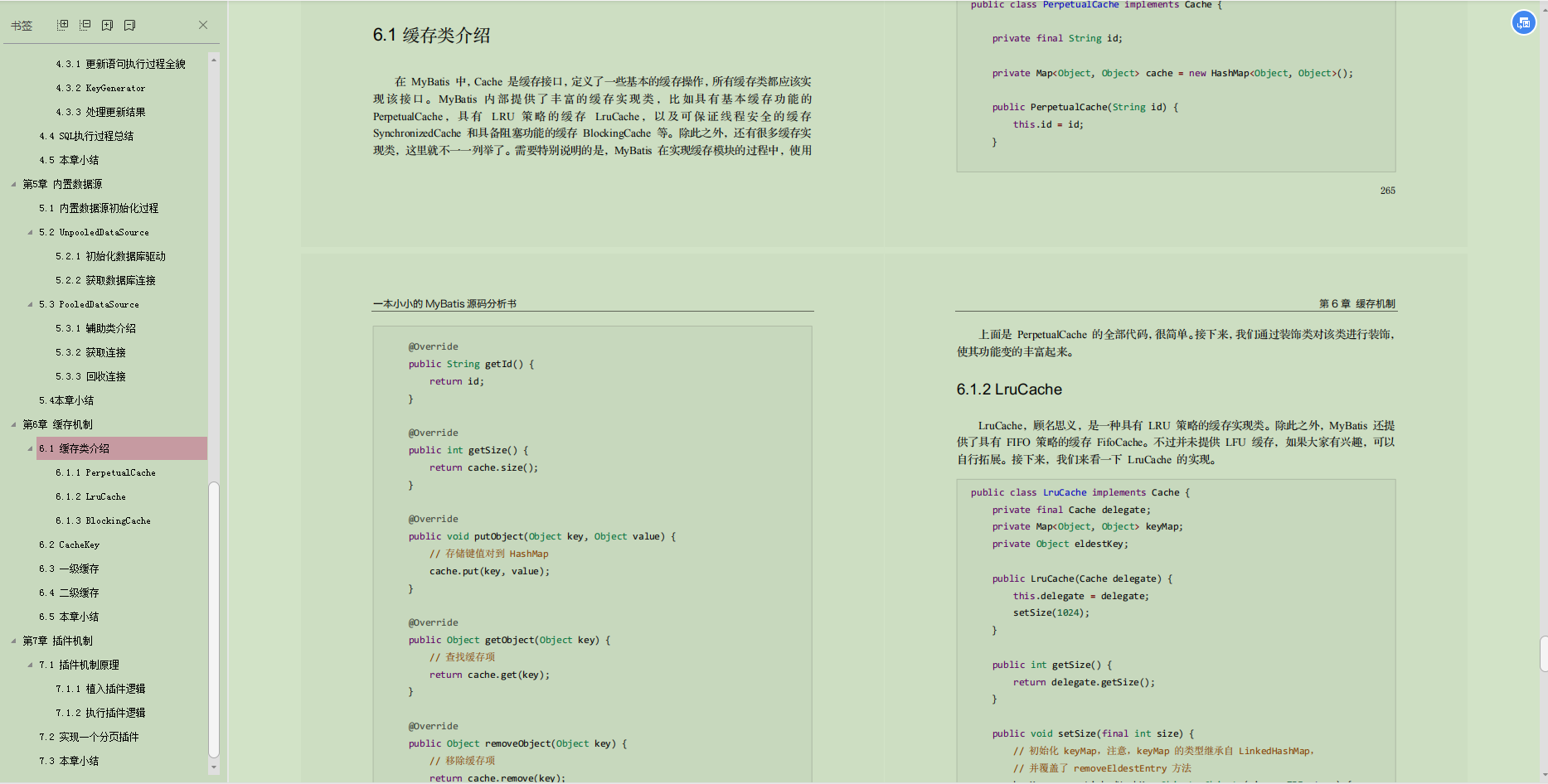Open bookmark 7.2 实现一个分页插件

[x=89, y=737]
